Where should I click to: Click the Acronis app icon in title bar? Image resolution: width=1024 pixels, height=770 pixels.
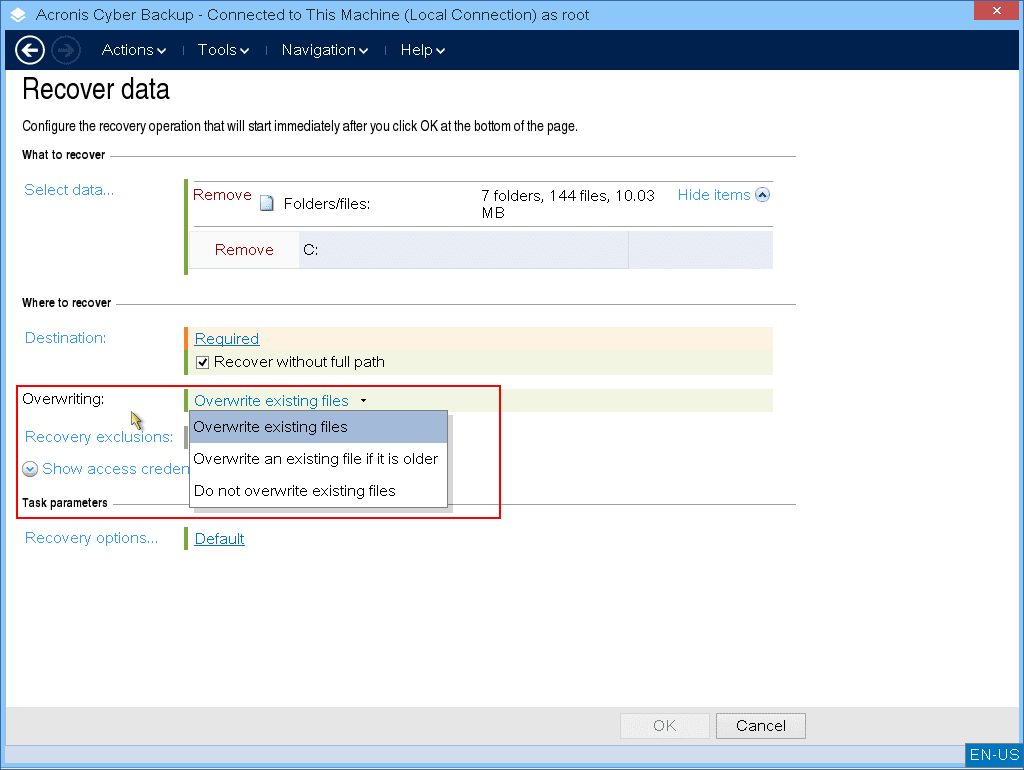click(x=18, y=15)
